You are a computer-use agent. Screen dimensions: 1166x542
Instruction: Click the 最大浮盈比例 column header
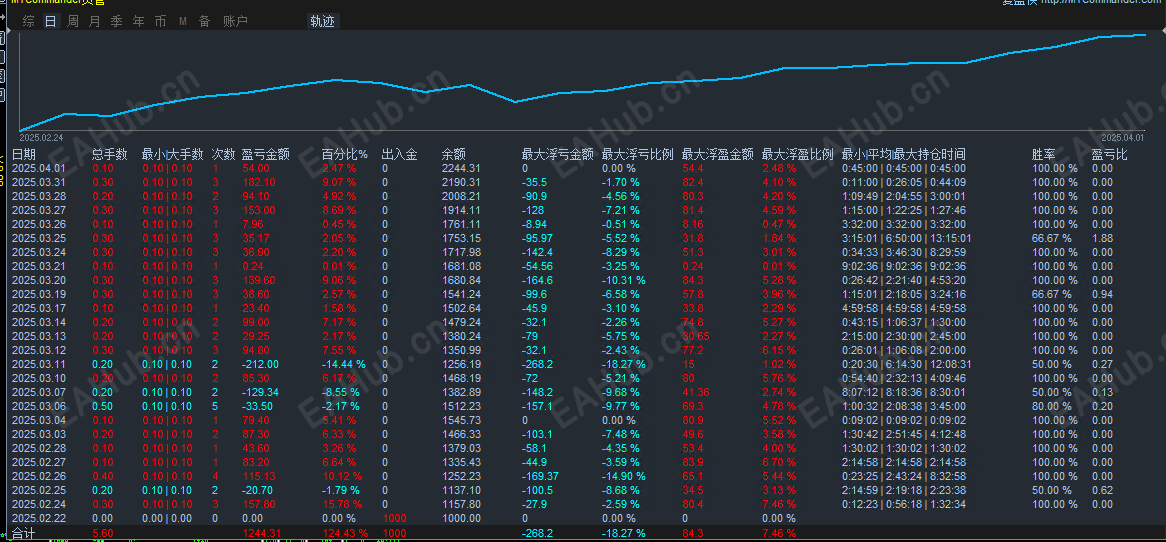798,155
